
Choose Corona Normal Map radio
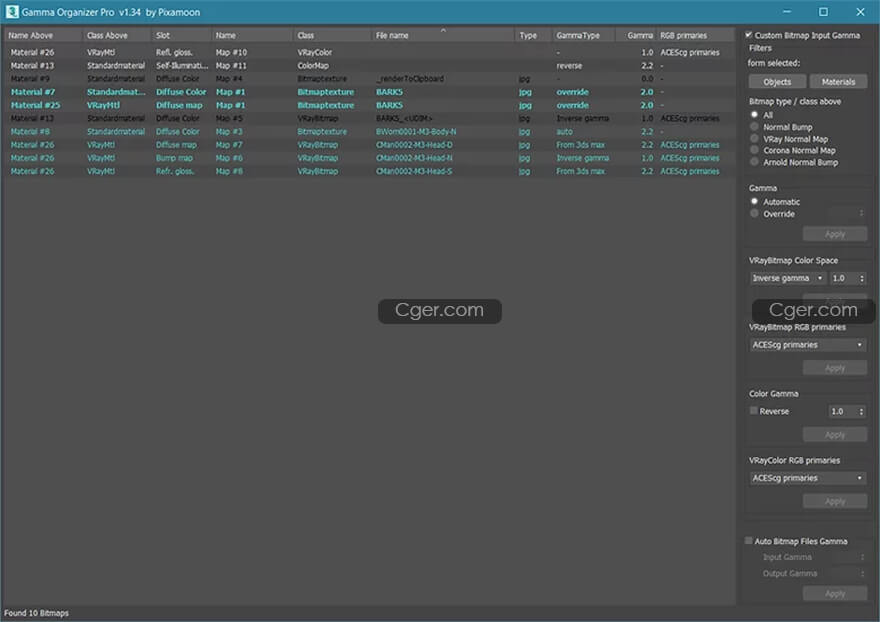[754, 150]
